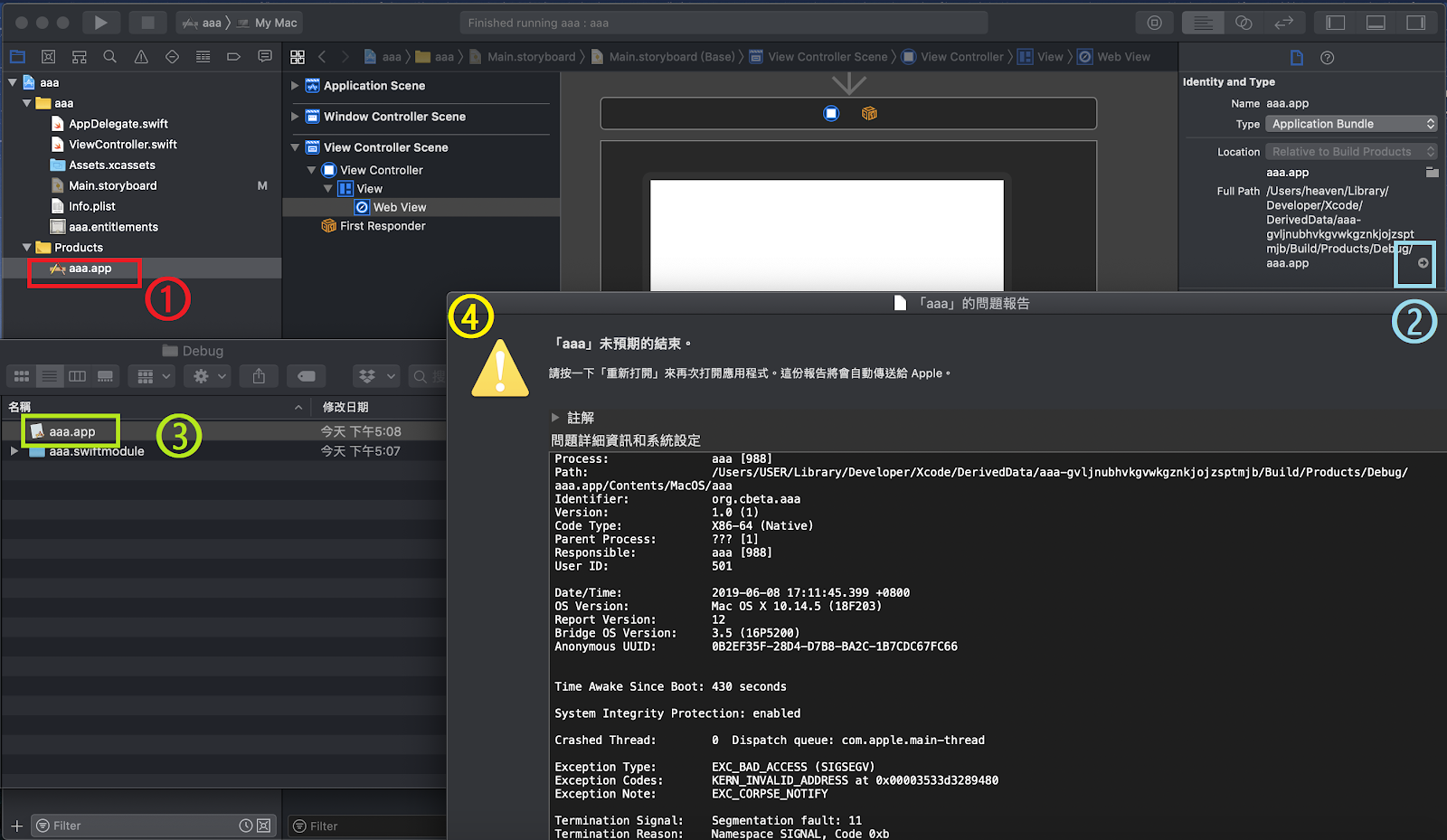Open Finder action gear menu
The width and height of the screenshot is (1447, 840).
point(208,376)
